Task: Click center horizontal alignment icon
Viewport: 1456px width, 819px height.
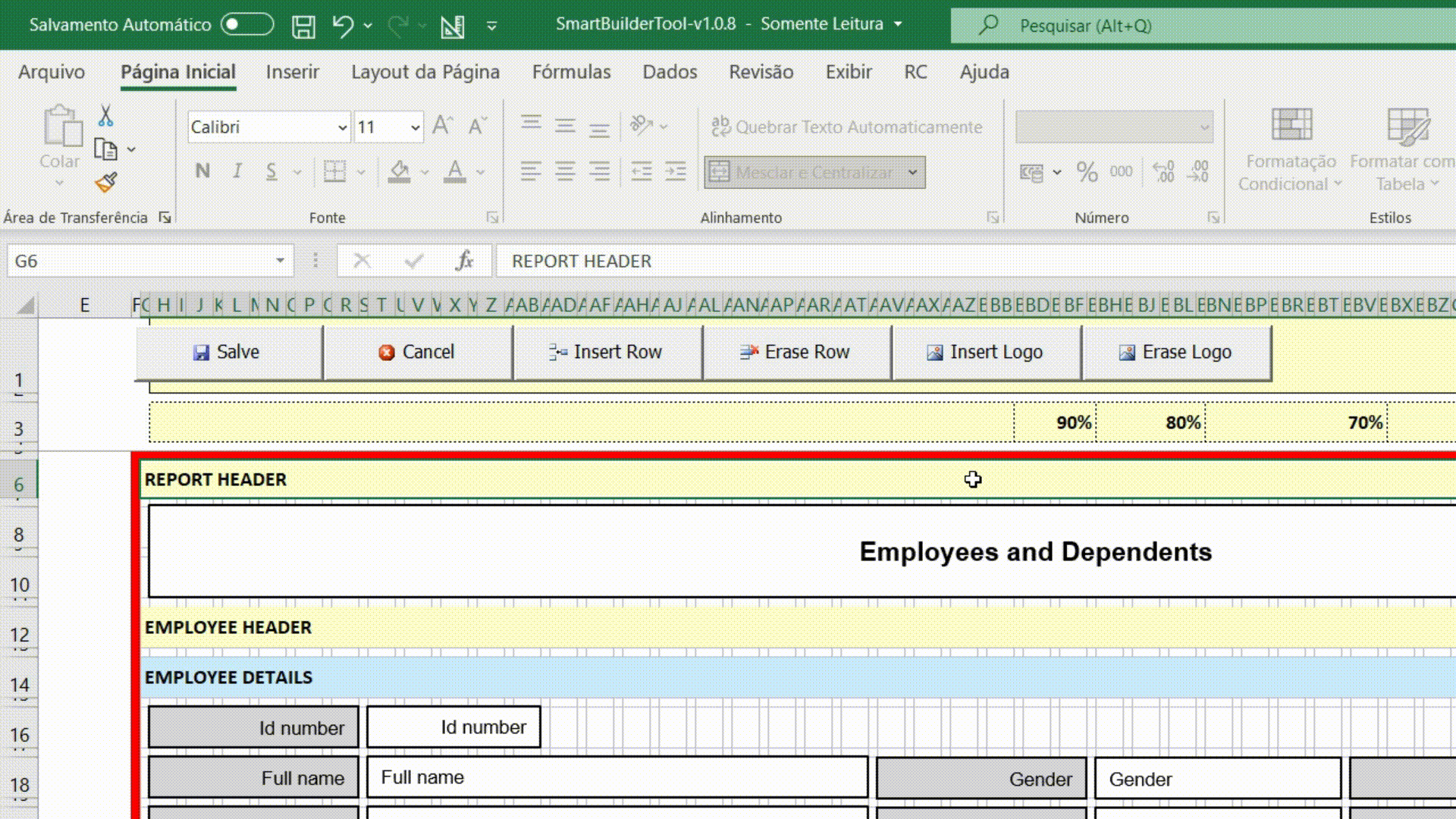Action: click(x=565, y=172)
